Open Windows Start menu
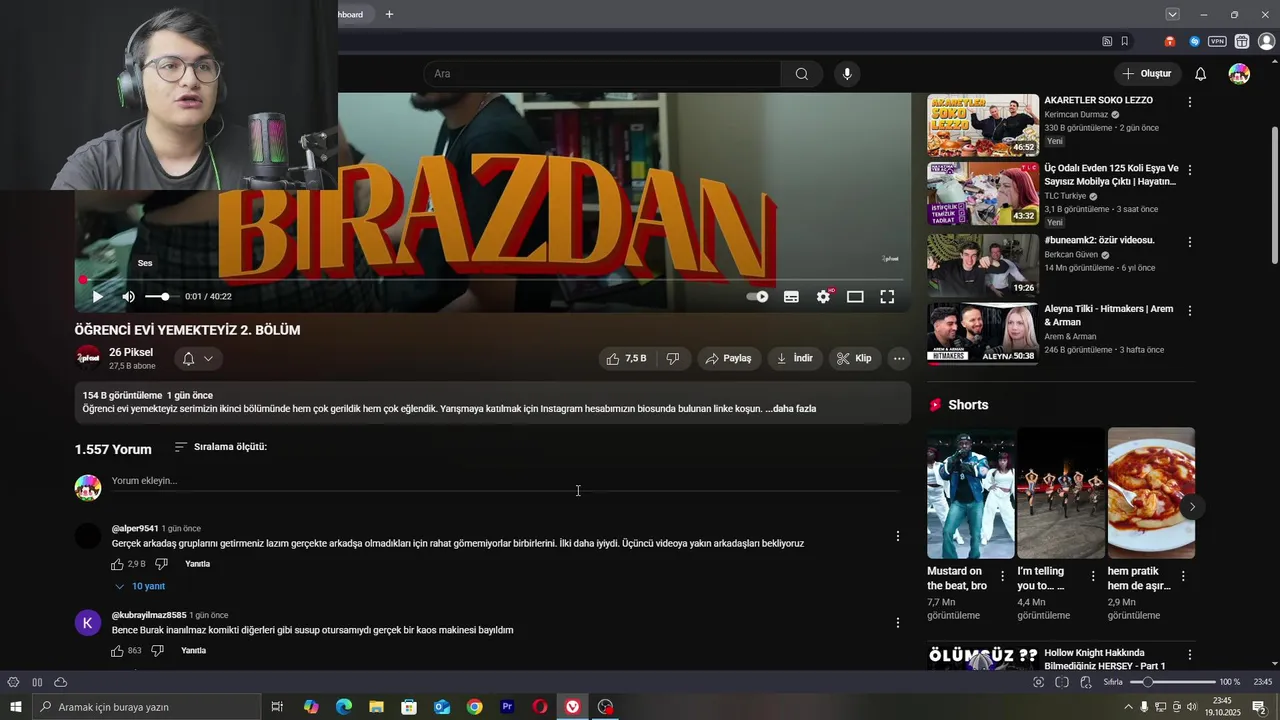1280x720 pixels. 15,707
